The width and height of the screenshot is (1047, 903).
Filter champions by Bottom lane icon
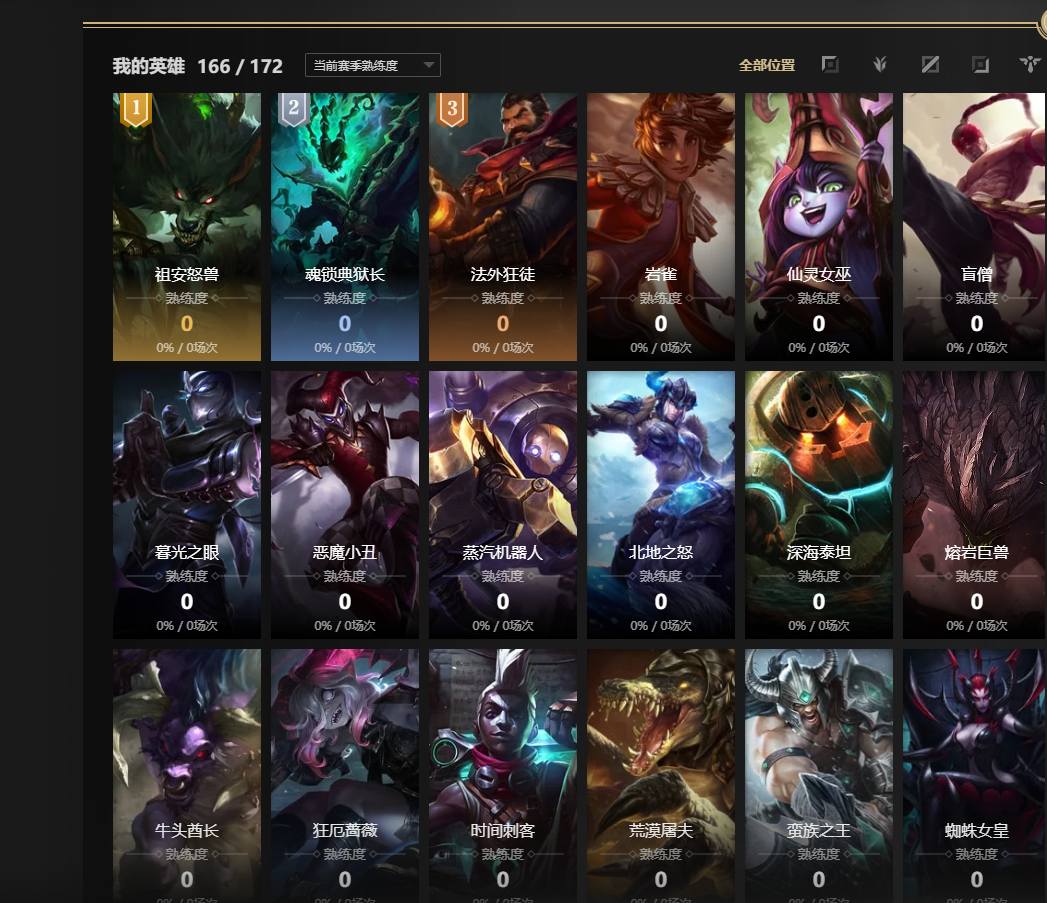click(980, 65)
